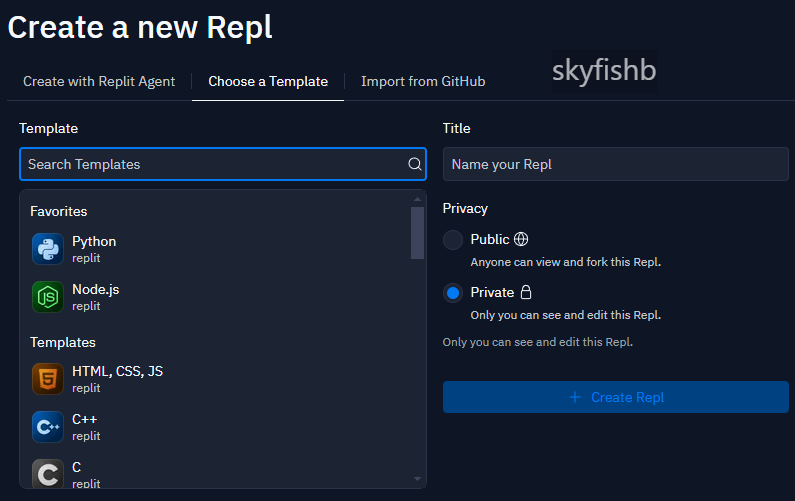The width and height of the screenshot is (795, 501).
Task: Click the Favorites section heading
Action: click(x=59, y=211)
